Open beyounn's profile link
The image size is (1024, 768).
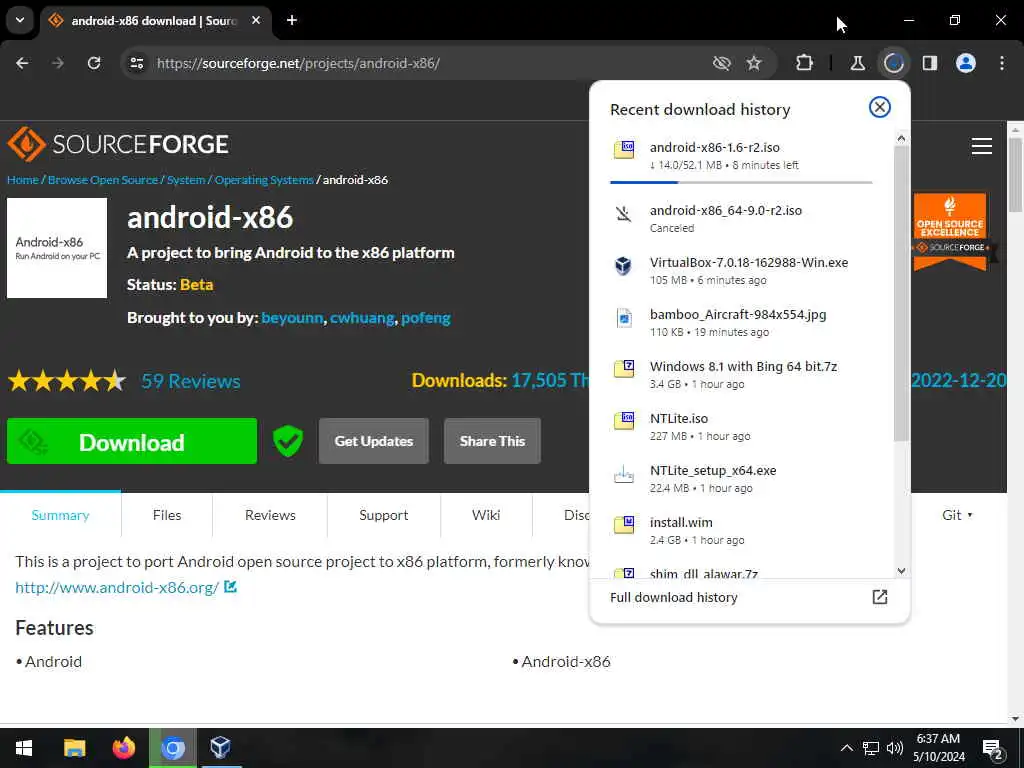coord(292,318)
